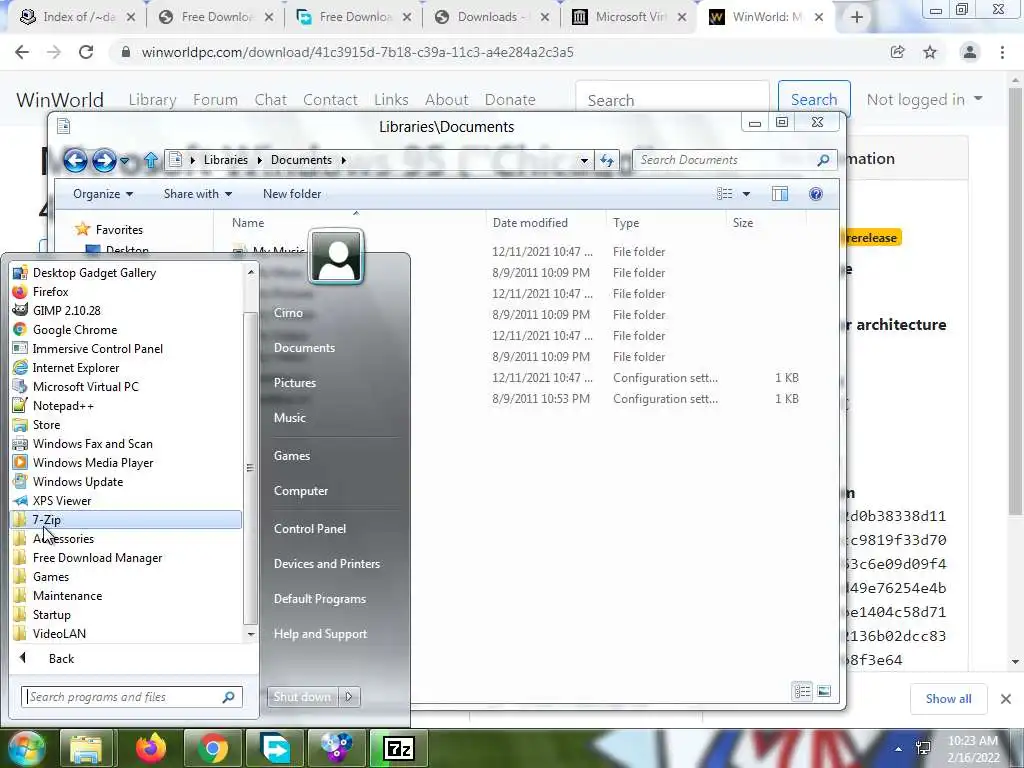Screen dimensions: 1024x768
Task: Open Help and Support from Start menu
Action: pos(320,633)
